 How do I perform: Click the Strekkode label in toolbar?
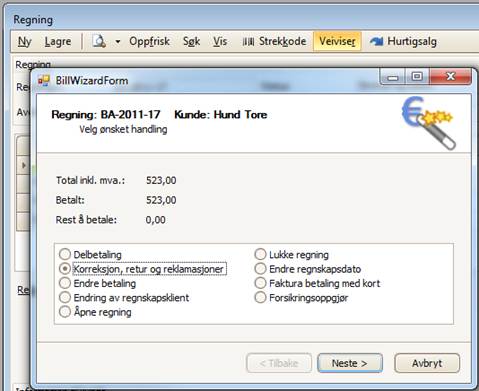click(x=283, y=41)
